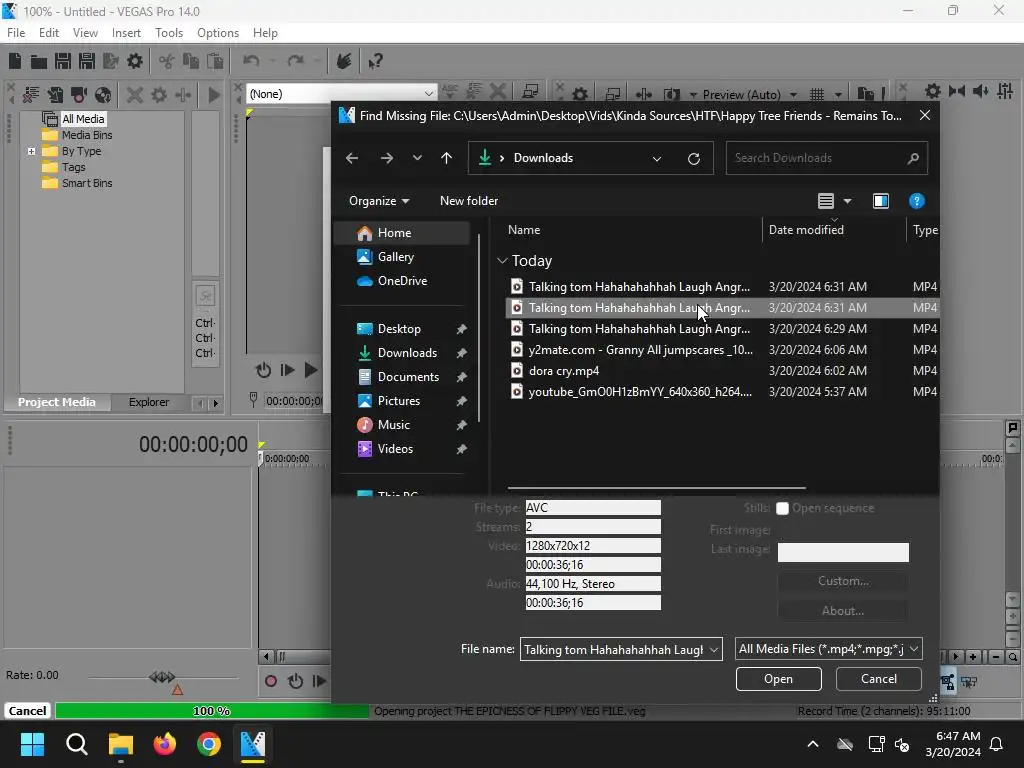The image size is (1024, 768).
Task: Click the Copy icon in main toolbar
Action: click(191, 61)
